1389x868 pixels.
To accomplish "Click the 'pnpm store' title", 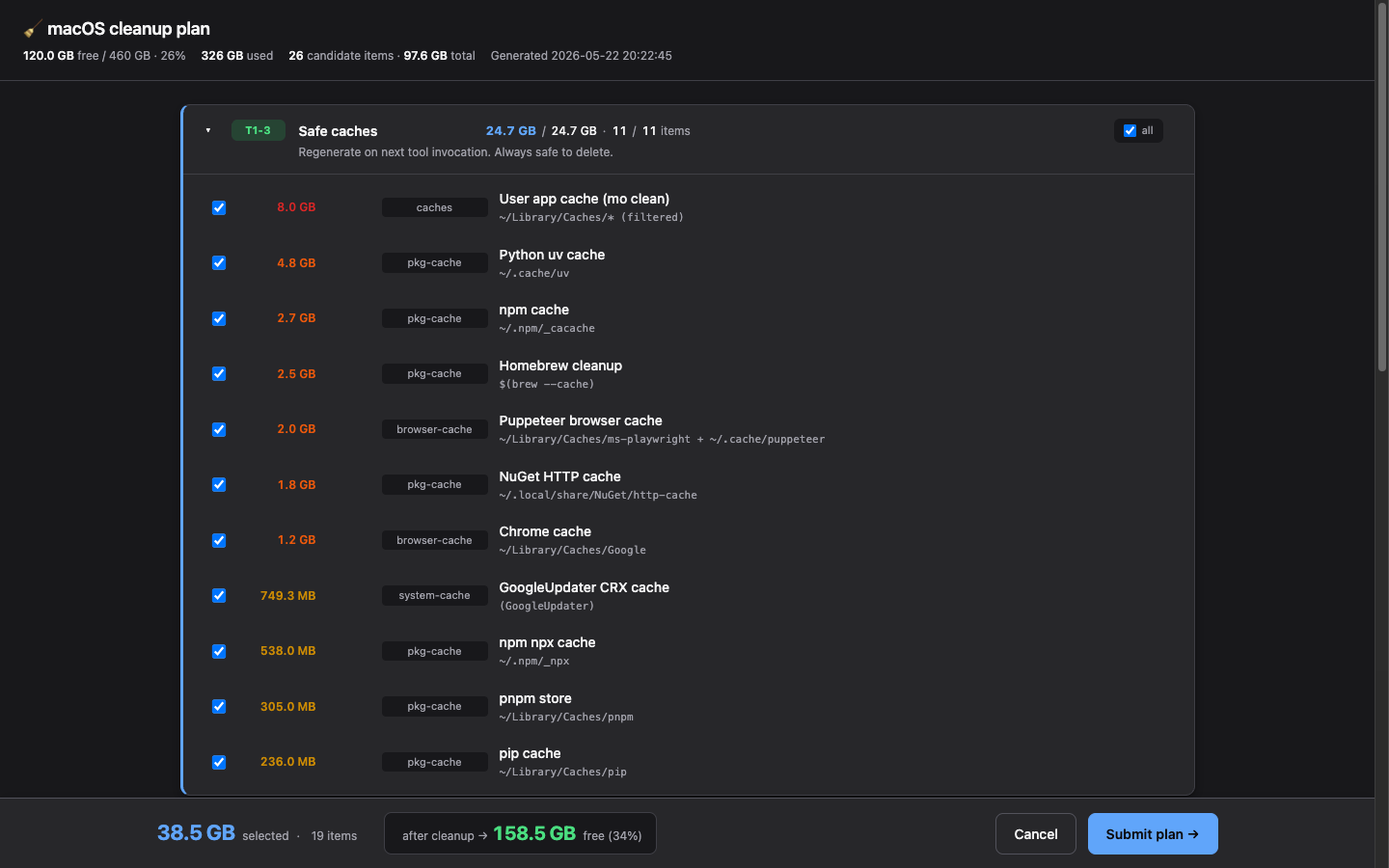I will click(x=535, y=698).
